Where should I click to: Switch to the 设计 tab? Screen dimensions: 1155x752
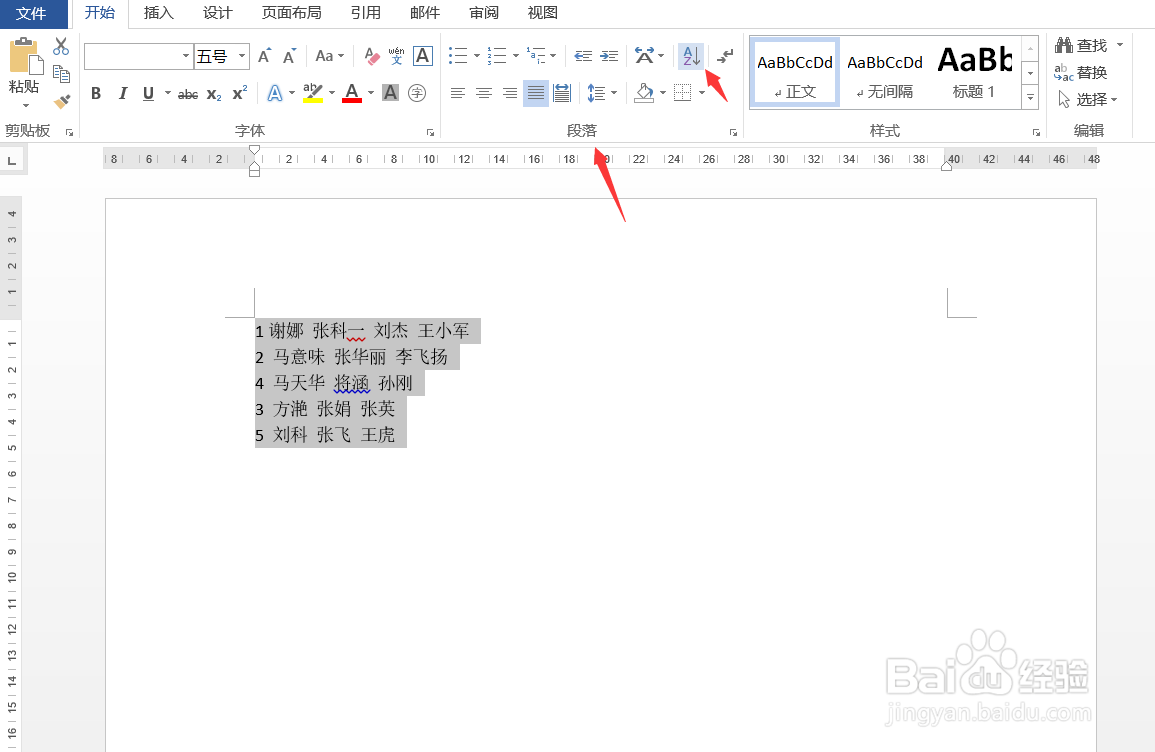(x=217, y=13)
